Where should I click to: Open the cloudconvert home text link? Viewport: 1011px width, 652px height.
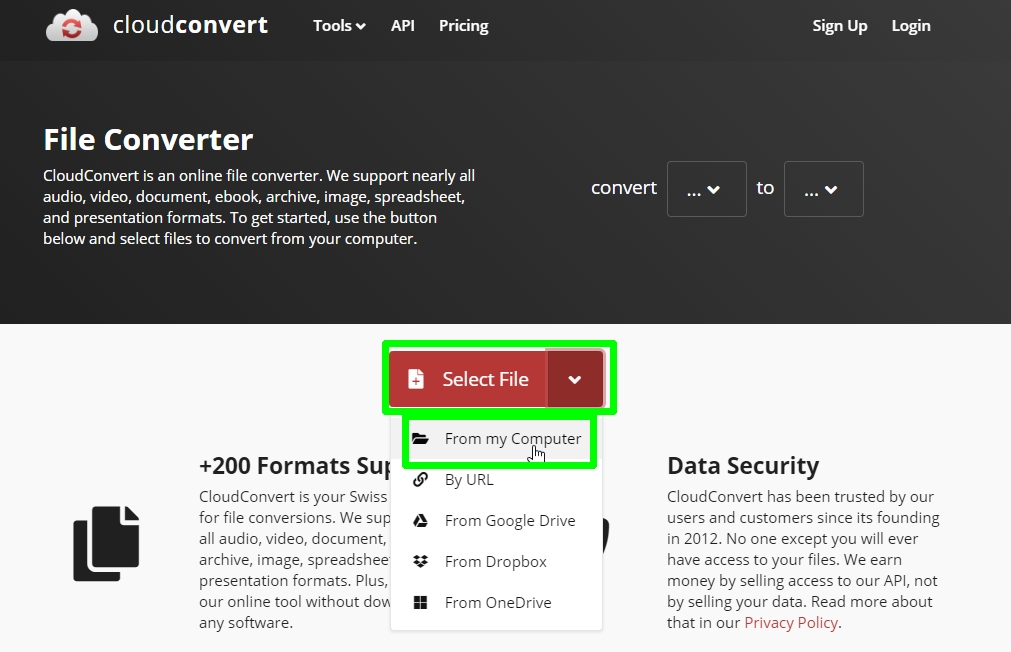tap(190, 25)
